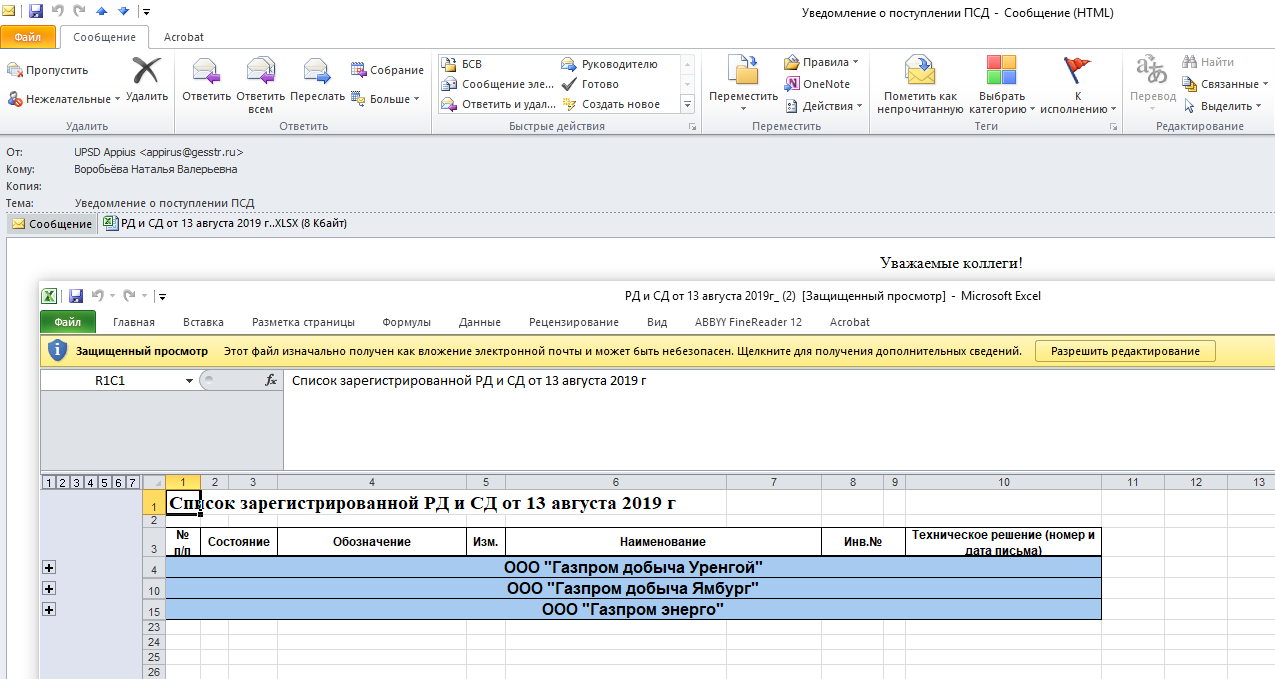The height and width of the screenshot is (679, 1275).
Task: Click the fx insert function icon in Excel
Action: [x=270, y=381]
